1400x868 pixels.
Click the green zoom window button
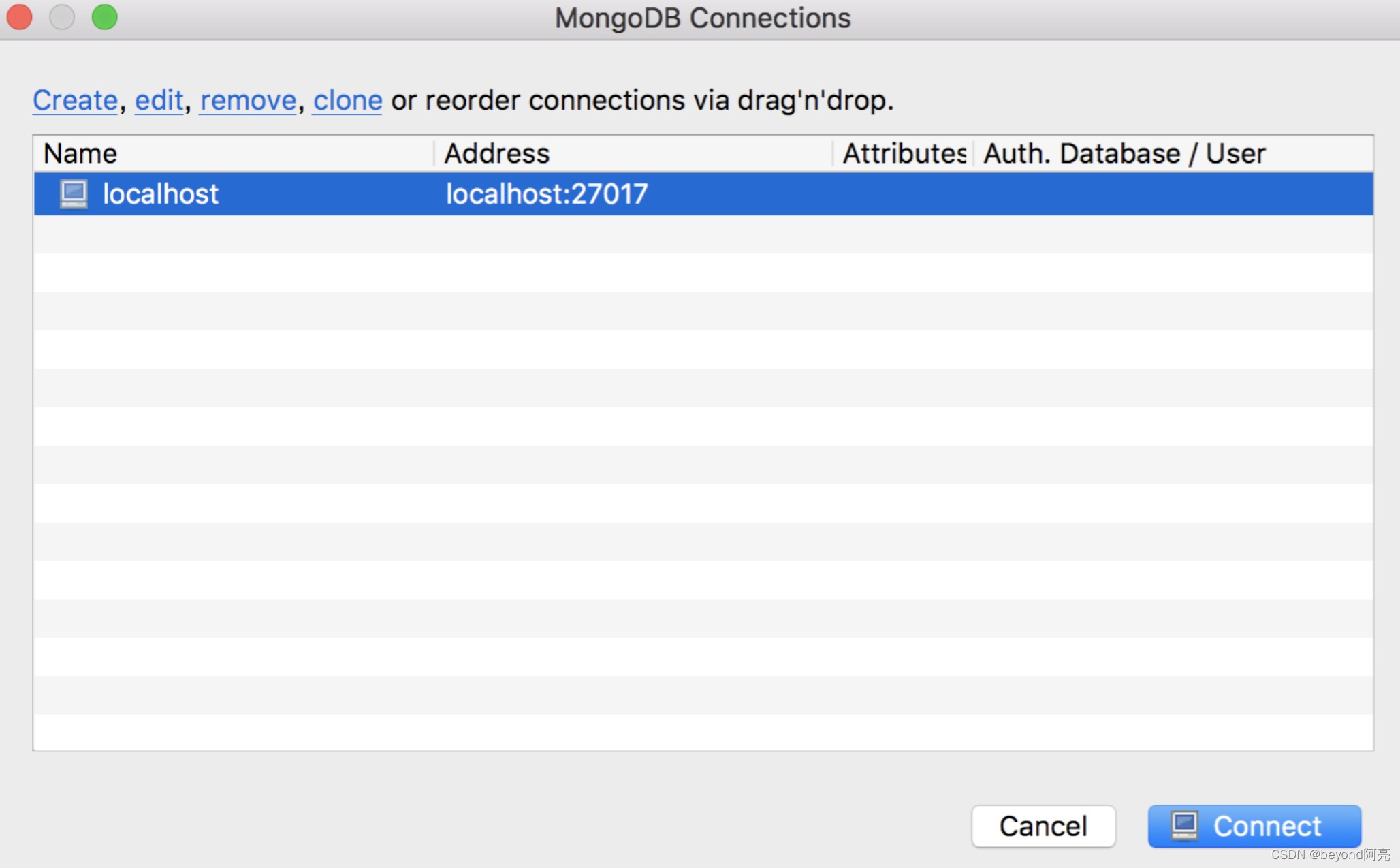pyautogui.click(x=104, y=17)
